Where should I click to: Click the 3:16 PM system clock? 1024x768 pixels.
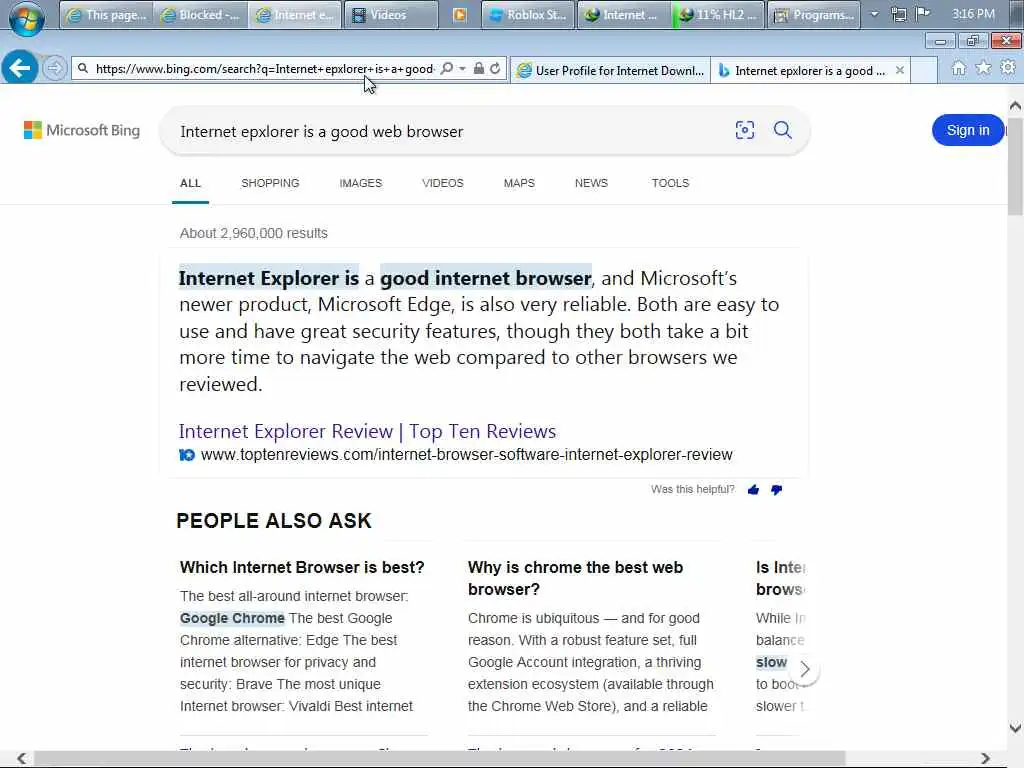tap(973, 14)
